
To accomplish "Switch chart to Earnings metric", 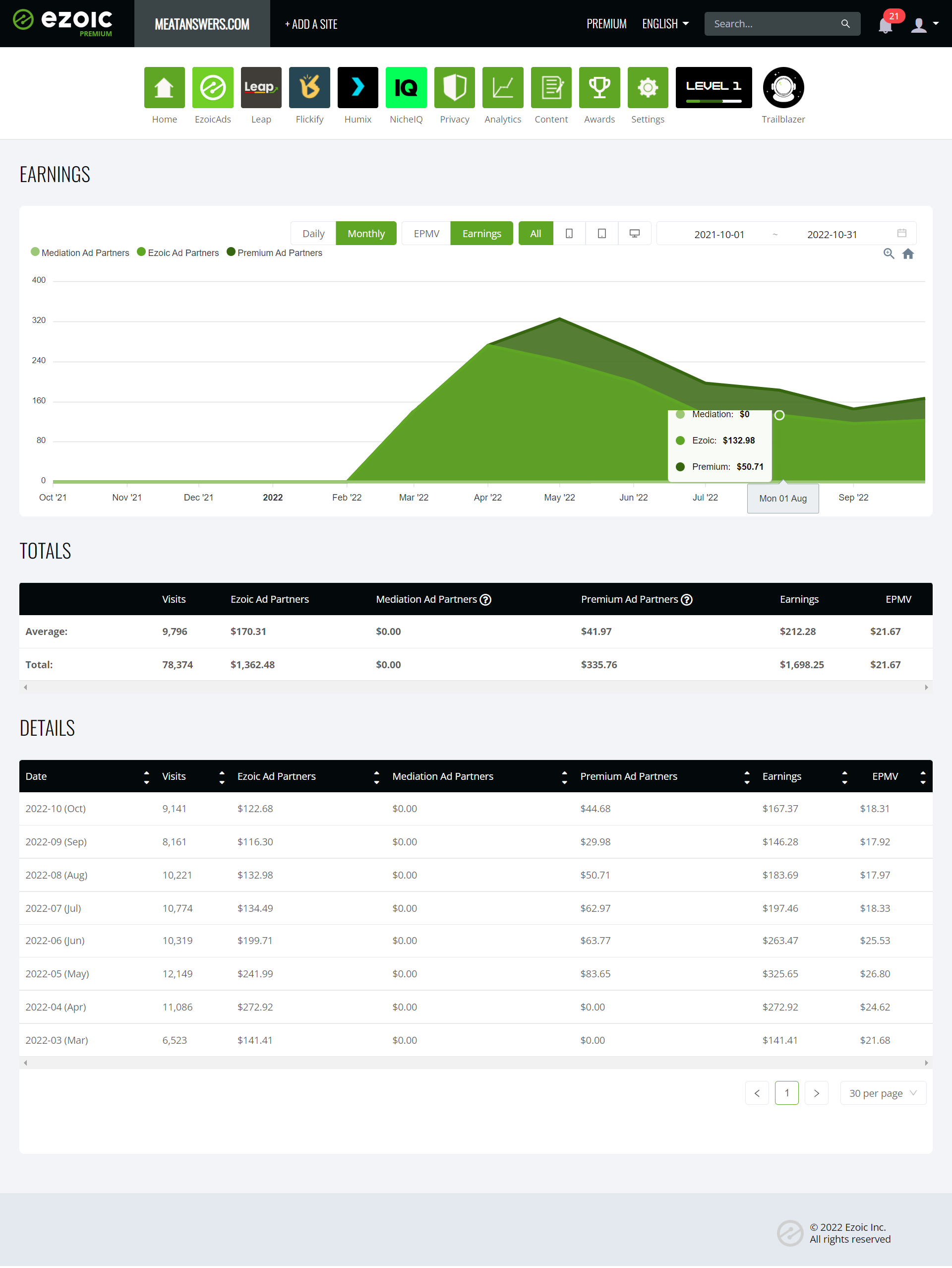I will click(482, 233).
